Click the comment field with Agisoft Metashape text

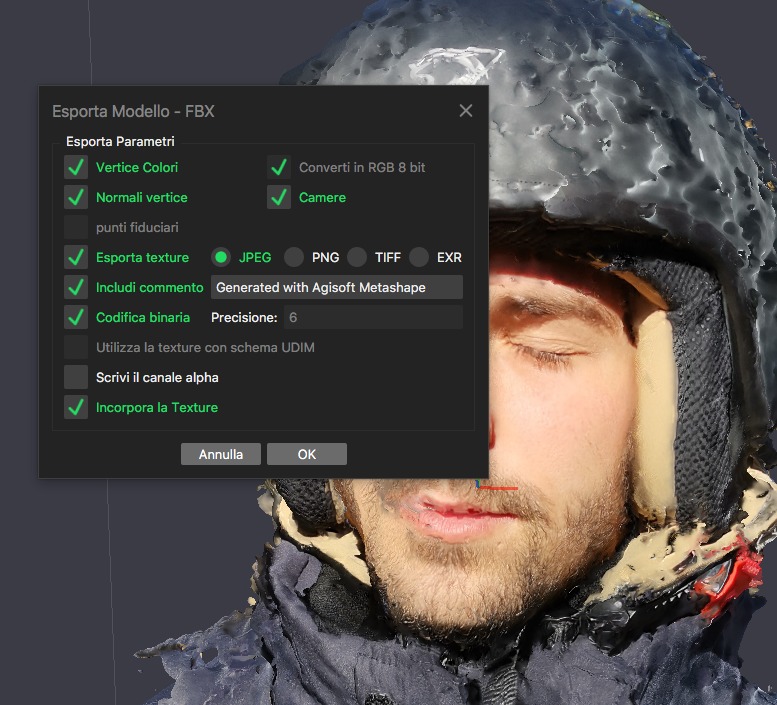point(337,287)
